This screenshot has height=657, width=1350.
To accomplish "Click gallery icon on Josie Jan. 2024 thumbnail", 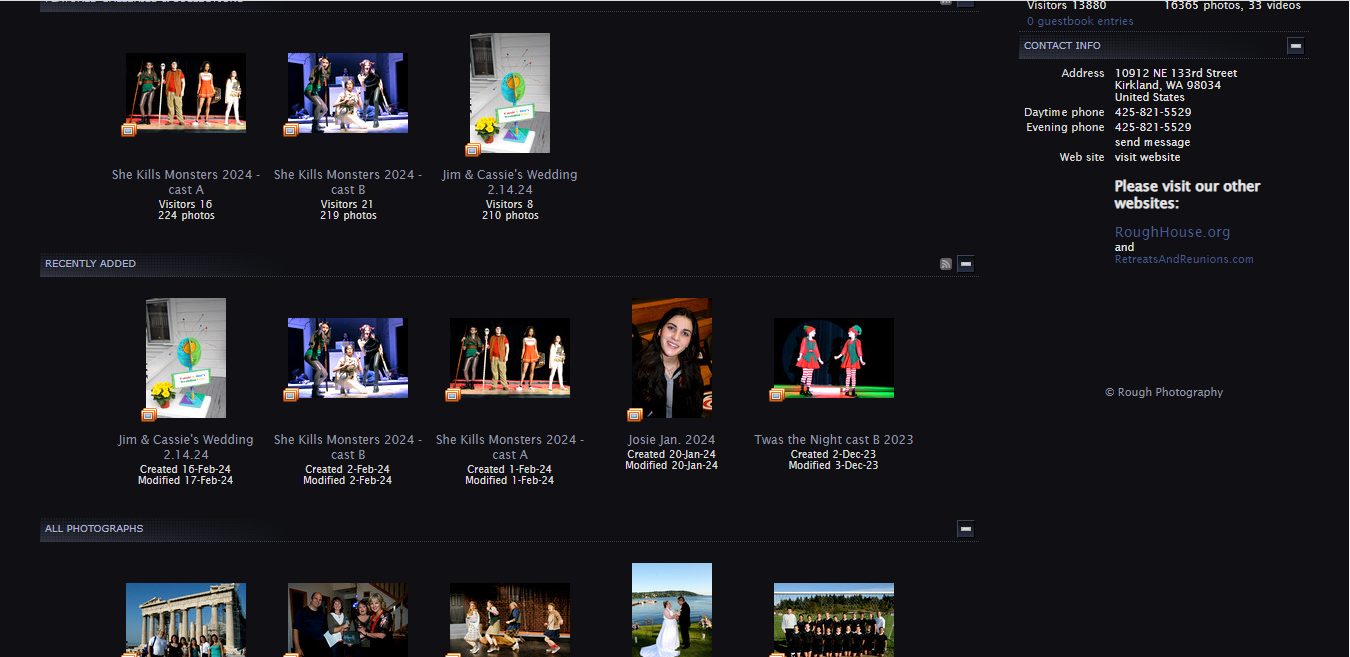I will 634,415.
